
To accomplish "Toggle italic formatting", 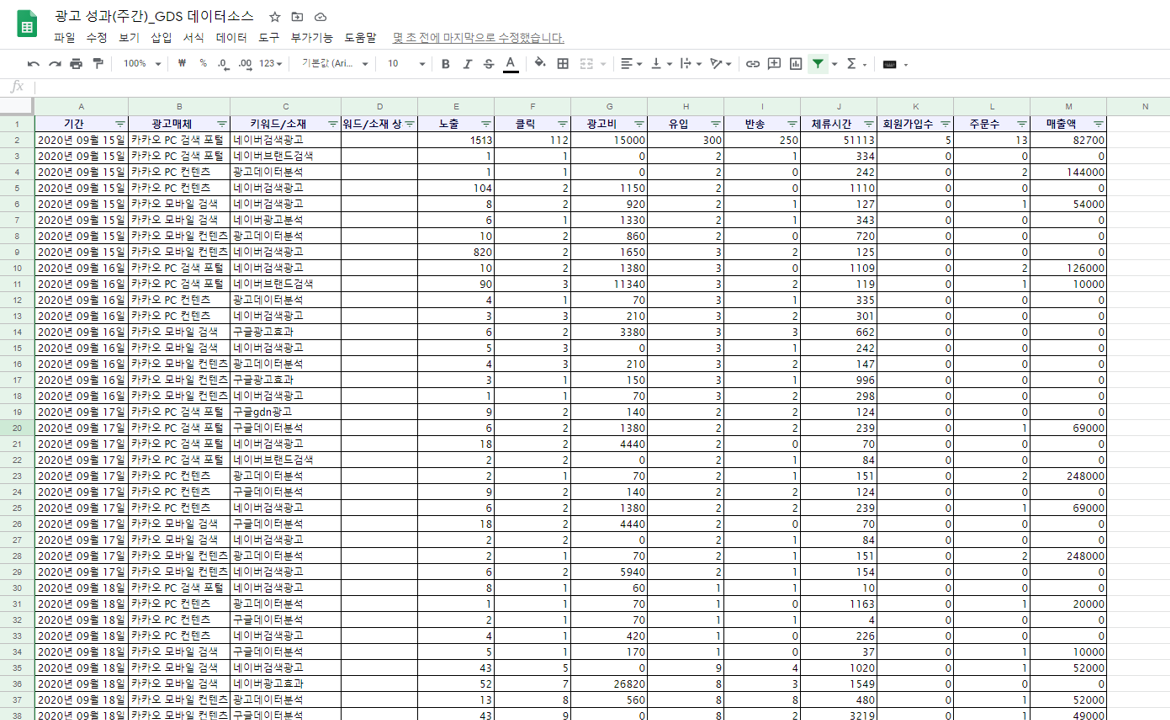I will click(467, 64).
